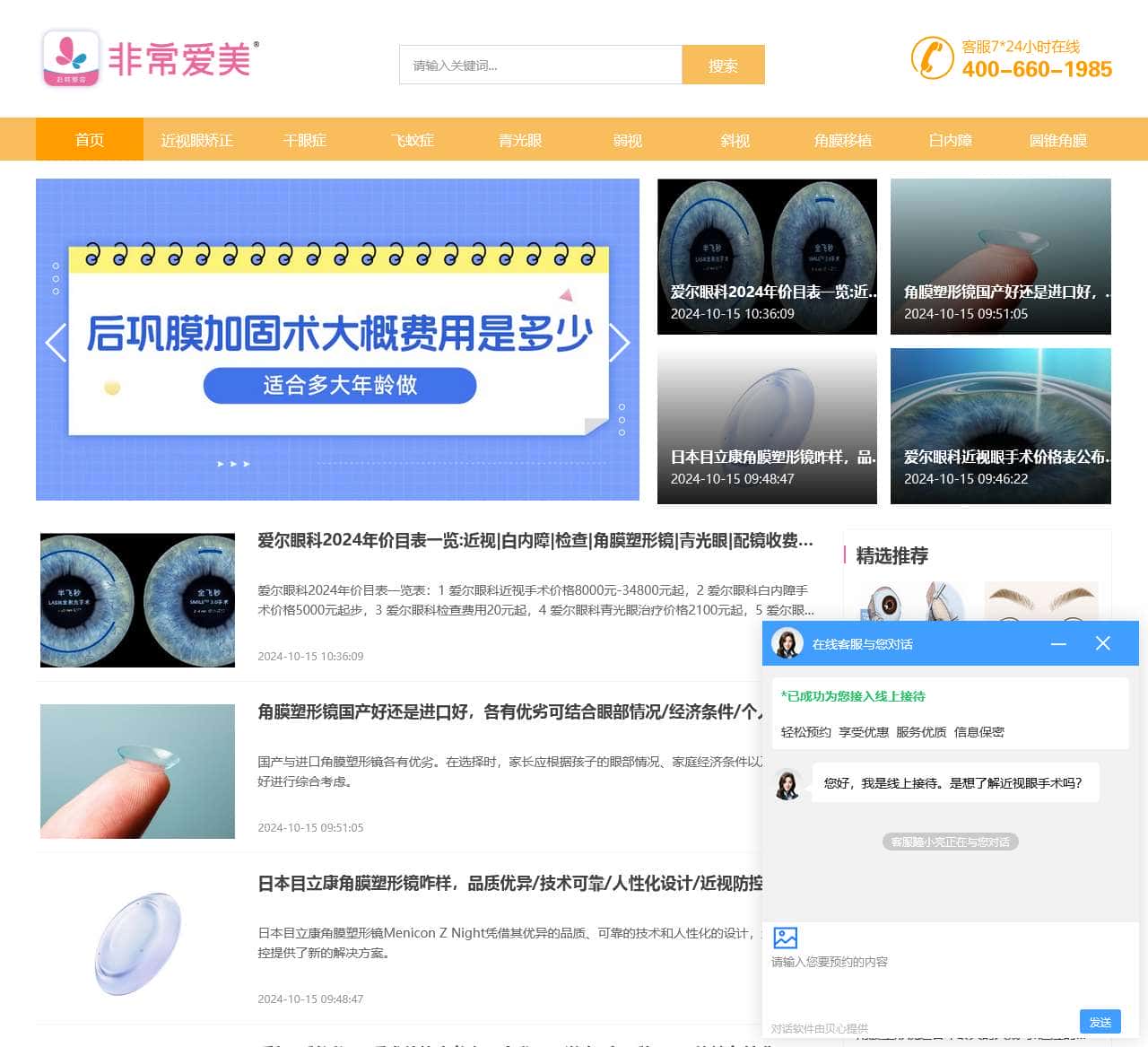Click the keyword search input field
1148x1047 pixels.
(x=538, y=65)
